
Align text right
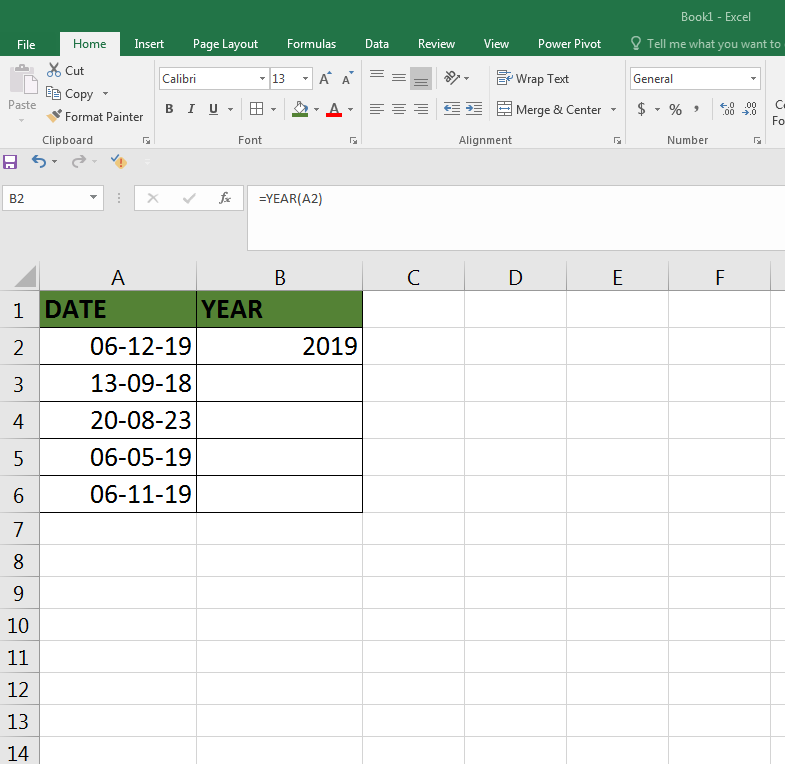click(x=421, y=109)
